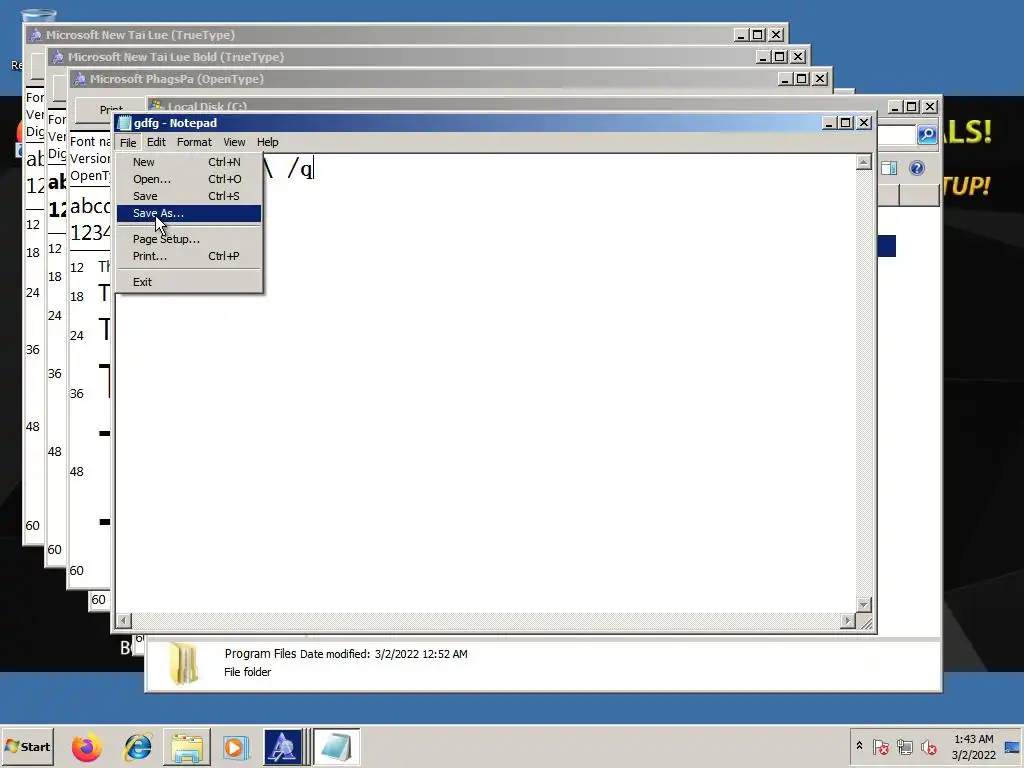This screenshot has width=1024, height=768.
Task: Click the taskbar clock showing 1:43 AM
Action: tap(973, 746)
